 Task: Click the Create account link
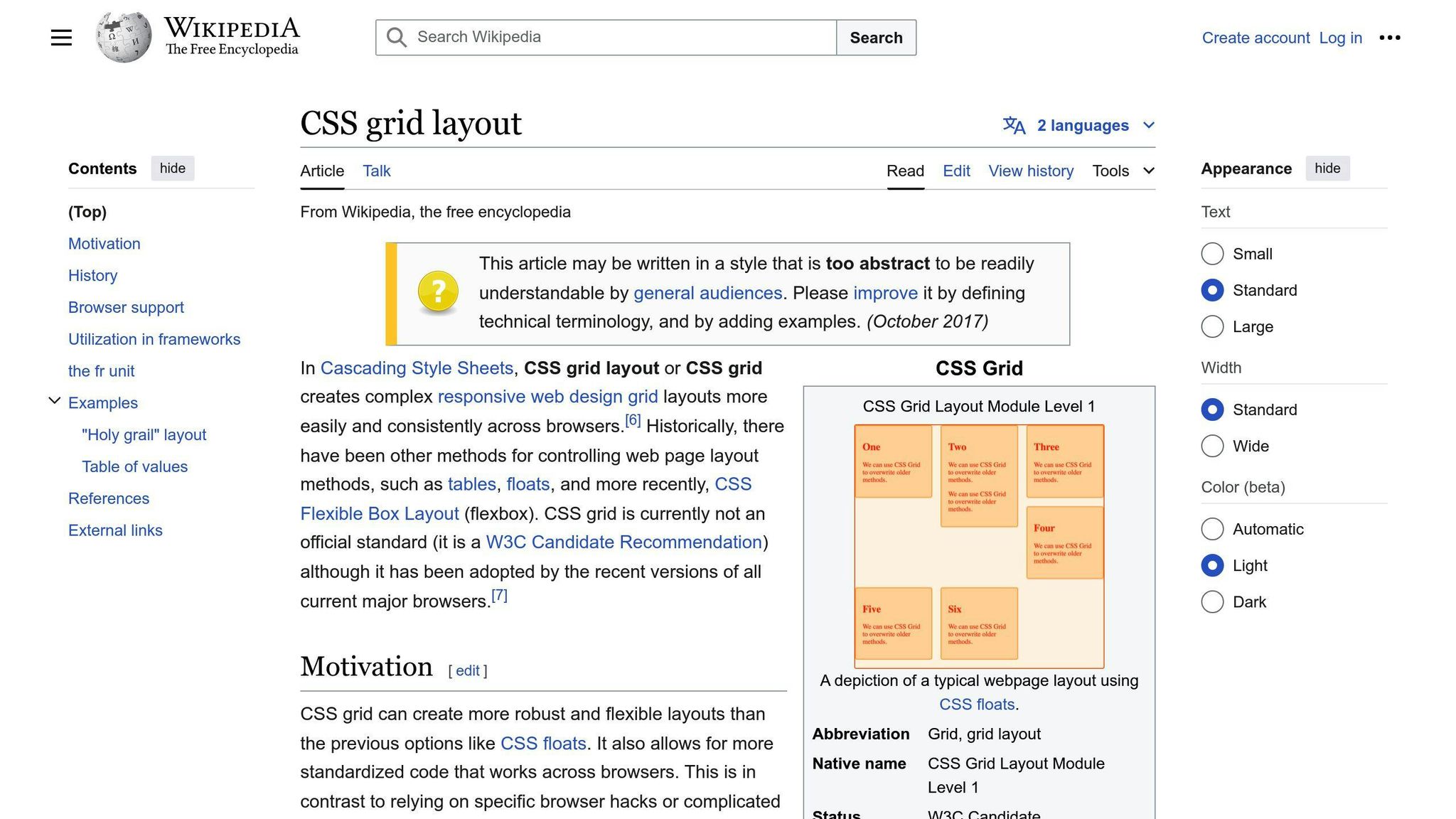(1256, 38)
